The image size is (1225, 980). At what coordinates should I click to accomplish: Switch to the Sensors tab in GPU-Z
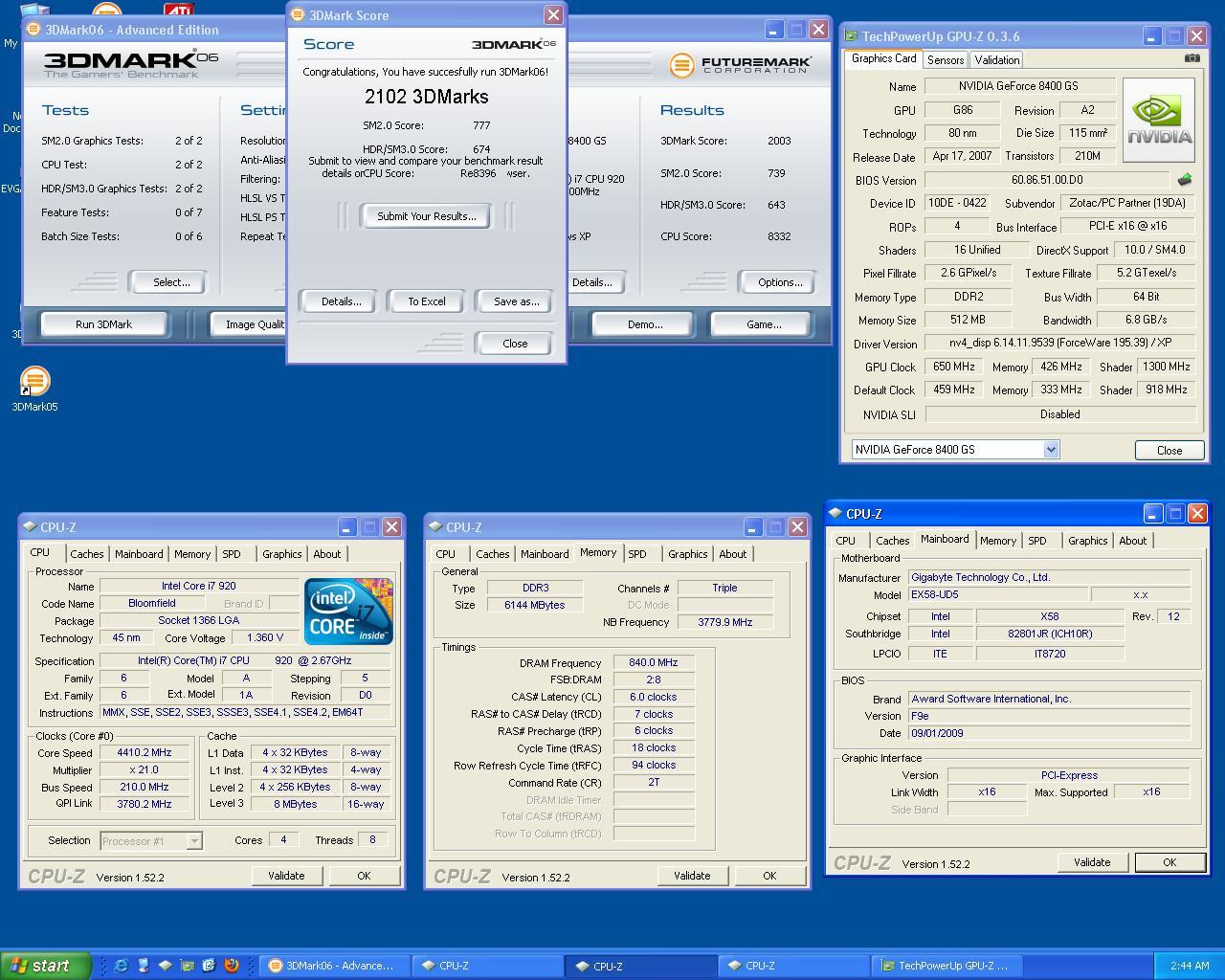(x=946, y=59)
